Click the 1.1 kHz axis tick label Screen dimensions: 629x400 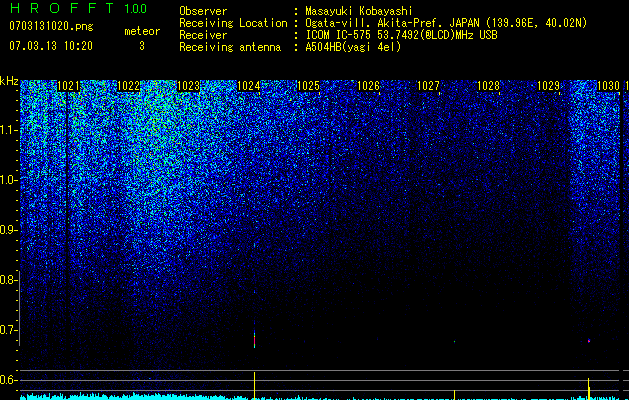coord(8,130)
